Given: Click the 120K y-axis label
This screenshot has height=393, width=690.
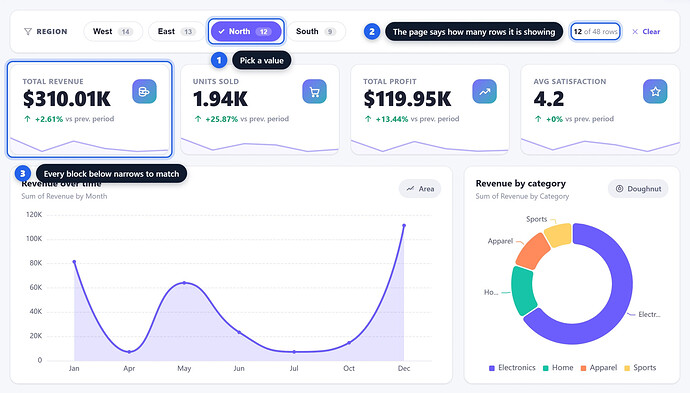Looking at the screenshot, I should [34, 215].
